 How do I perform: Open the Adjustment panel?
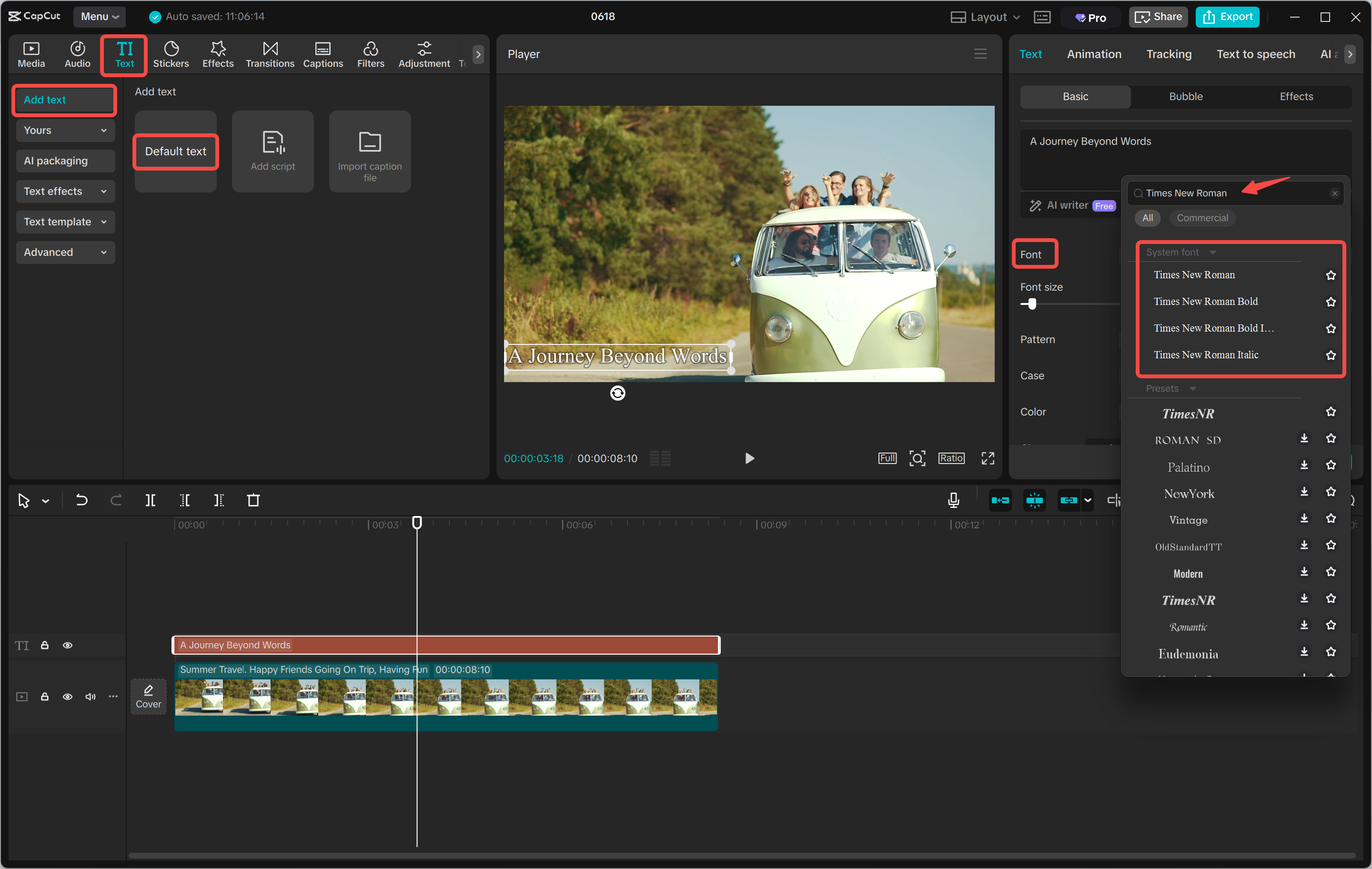(424, 54)
